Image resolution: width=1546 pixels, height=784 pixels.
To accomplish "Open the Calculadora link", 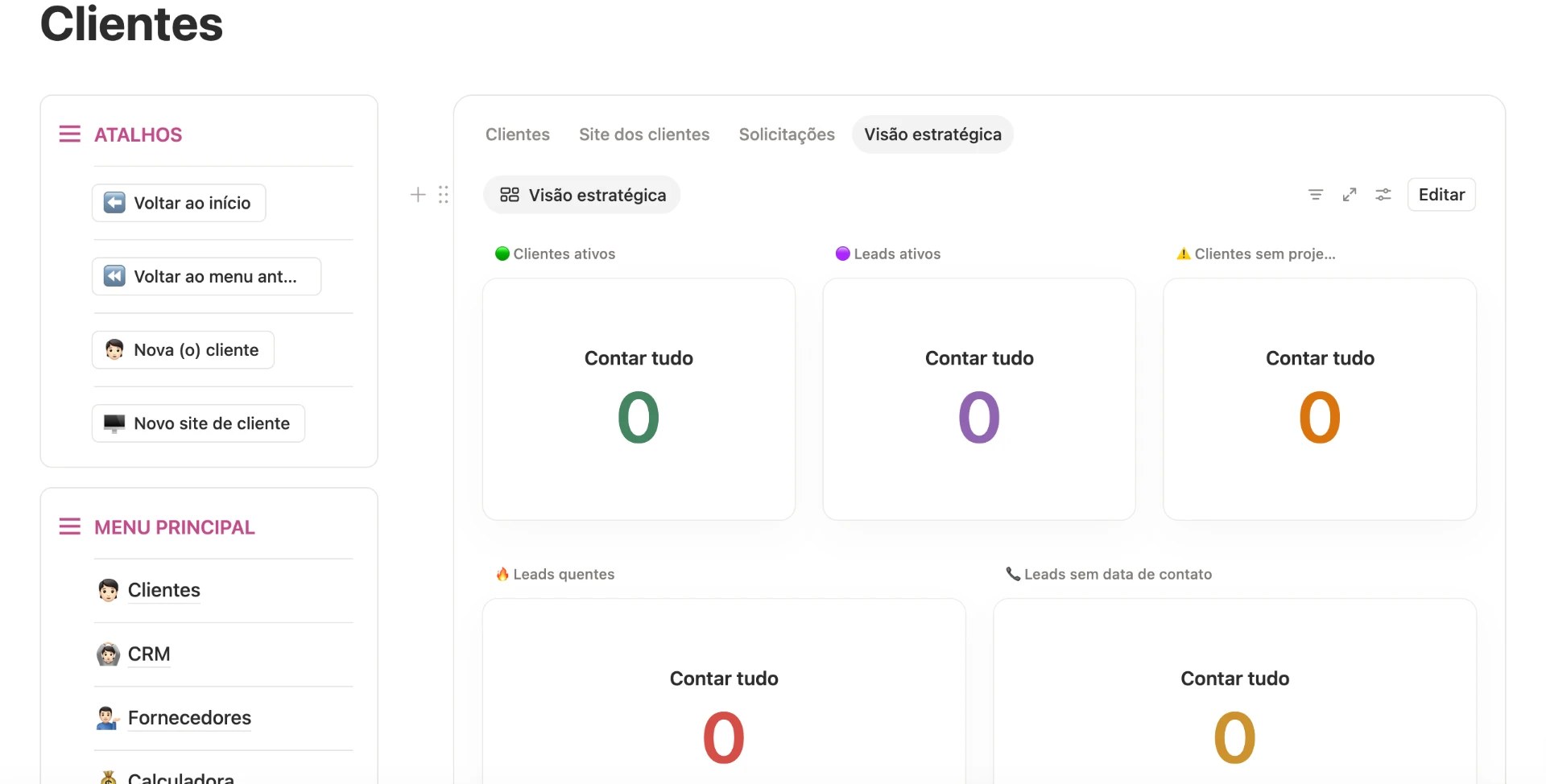I will pos(181,778).
